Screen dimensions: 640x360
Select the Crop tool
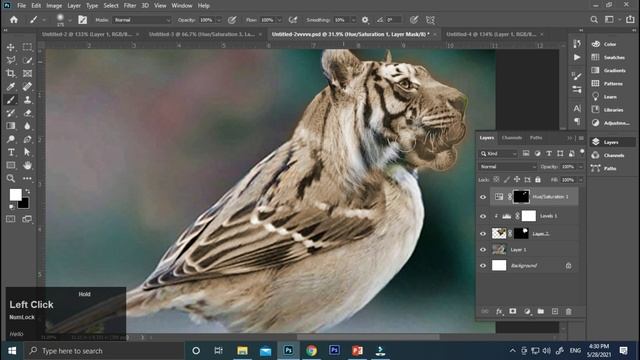(x=11, y=73)
